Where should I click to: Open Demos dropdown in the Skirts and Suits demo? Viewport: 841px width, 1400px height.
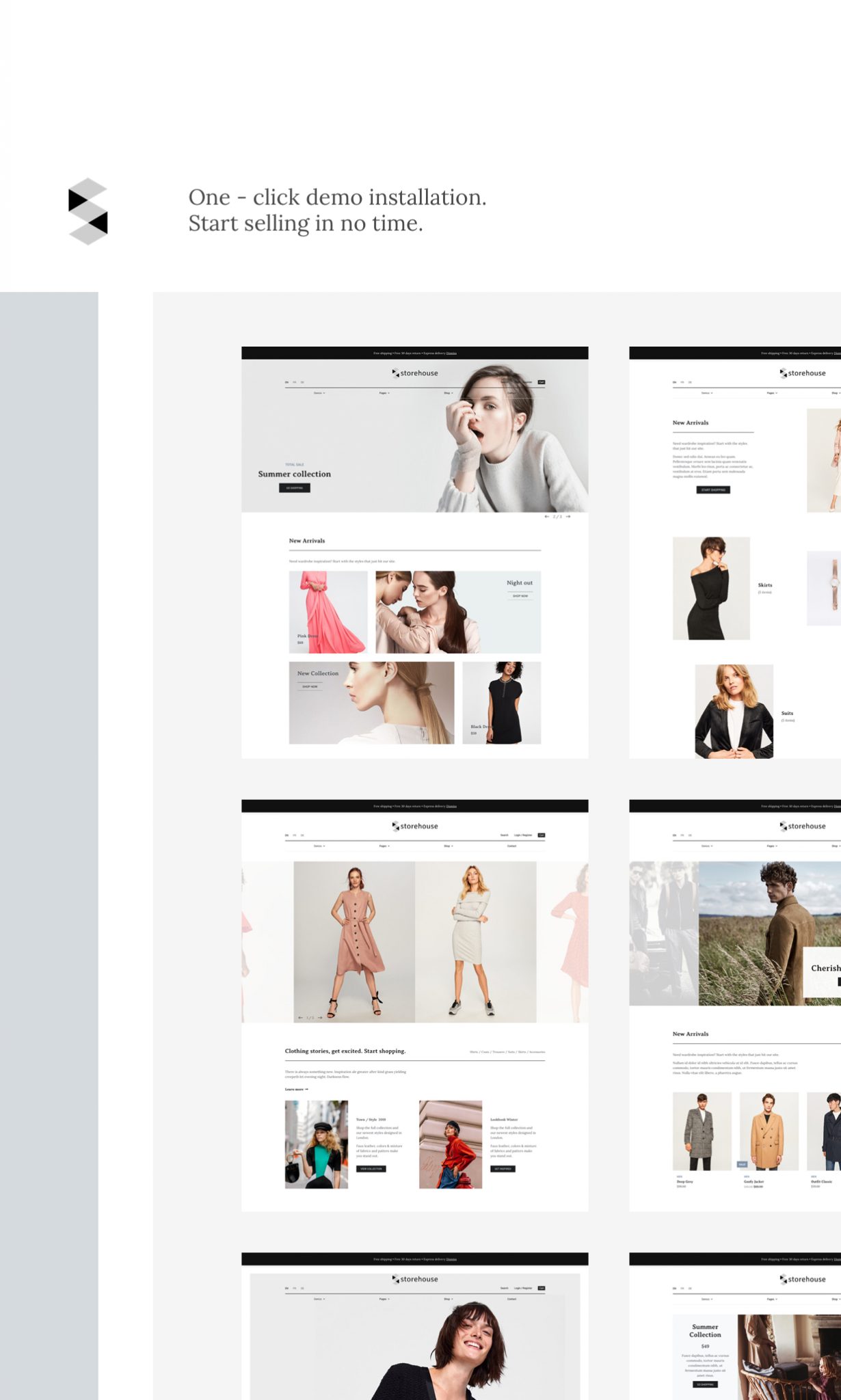pos(707,393)
